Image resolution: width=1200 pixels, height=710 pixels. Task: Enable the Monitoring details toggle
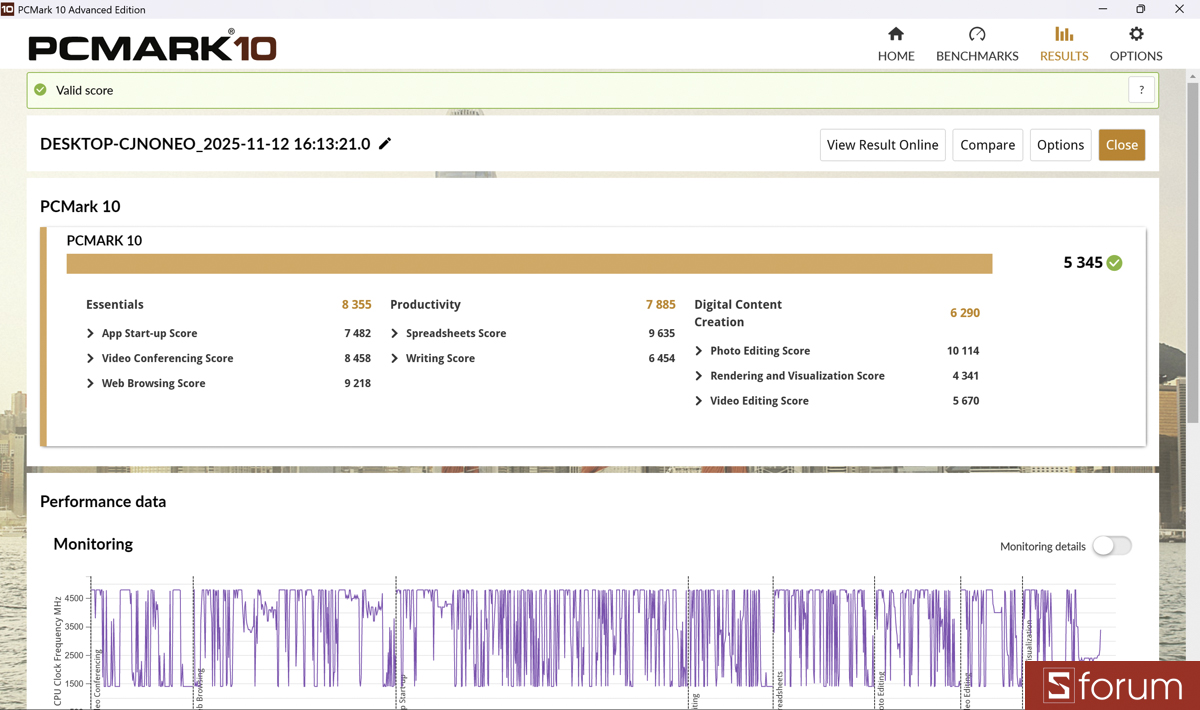tap(1111, 546)
